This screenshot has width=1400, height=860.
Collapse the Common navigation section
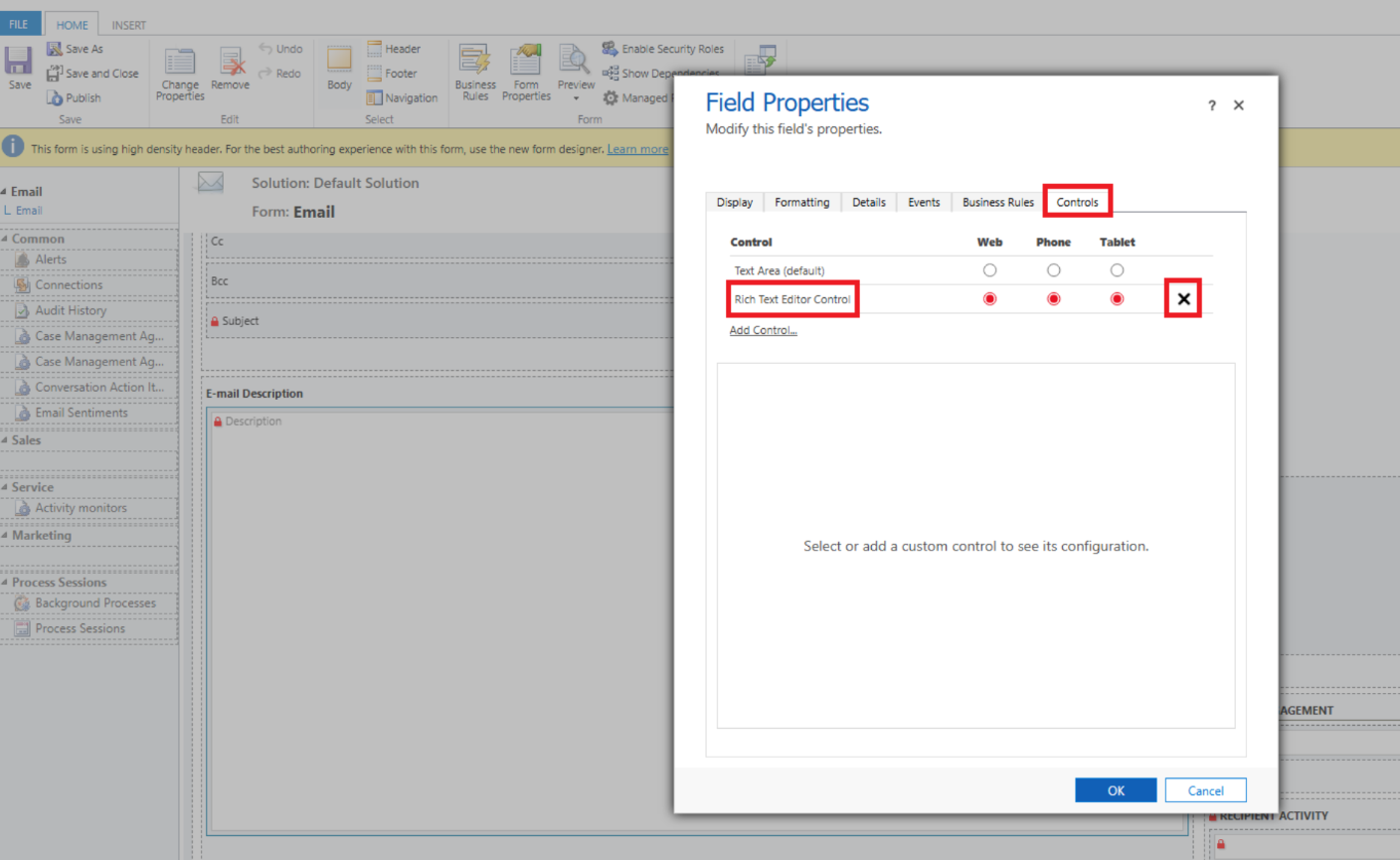coord(5,240)
